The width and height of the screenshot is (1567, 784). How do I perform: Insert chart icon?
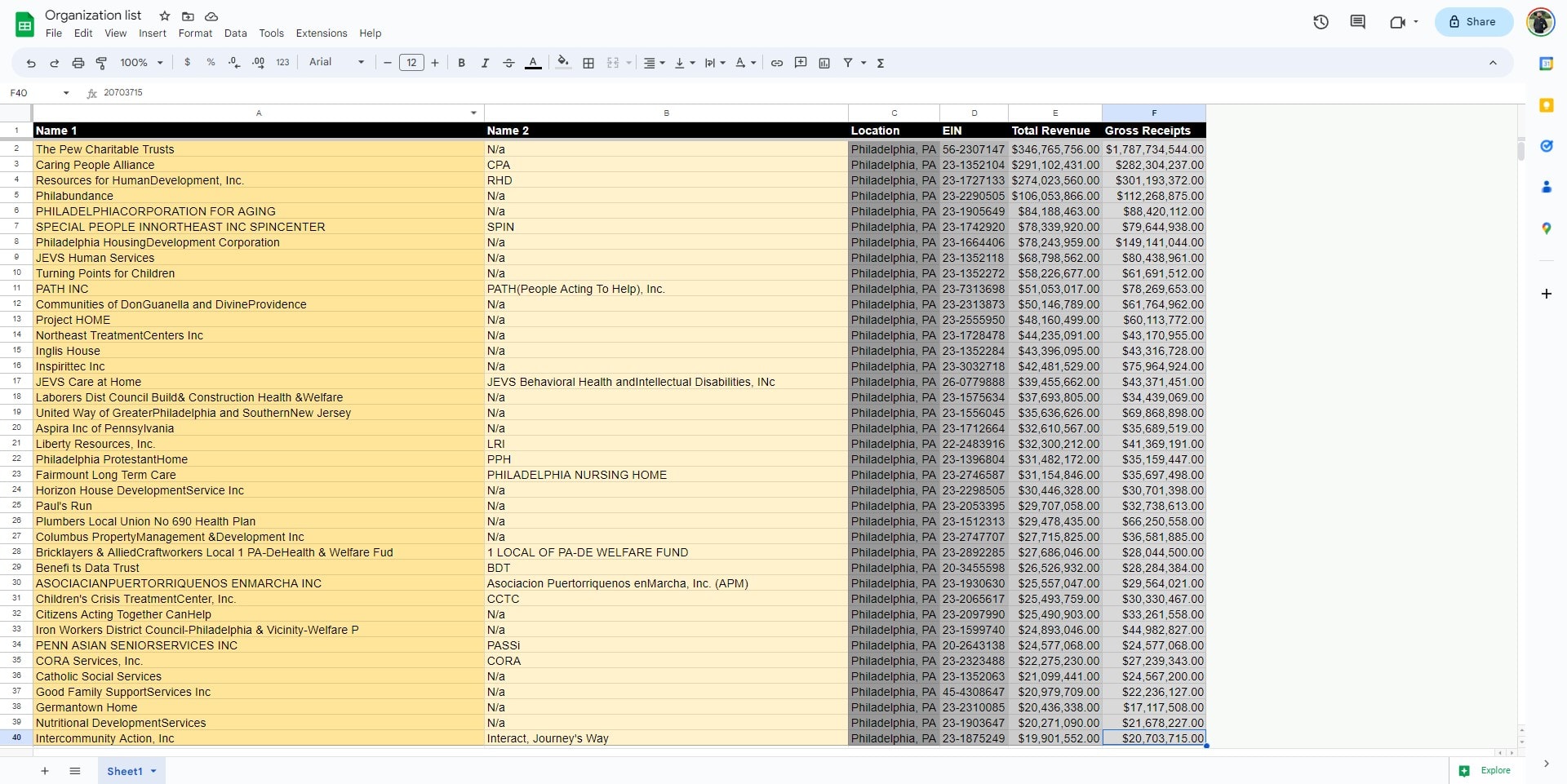click(824, 63)
